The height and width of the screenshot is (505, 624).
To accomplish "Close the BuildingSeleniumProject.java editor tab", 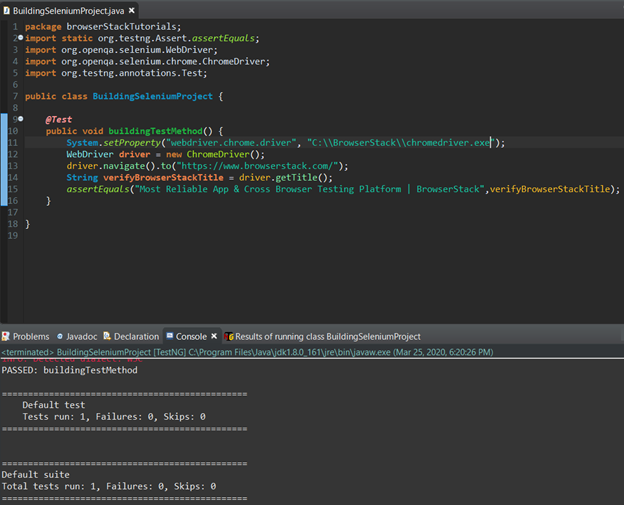I will (132, 11).
